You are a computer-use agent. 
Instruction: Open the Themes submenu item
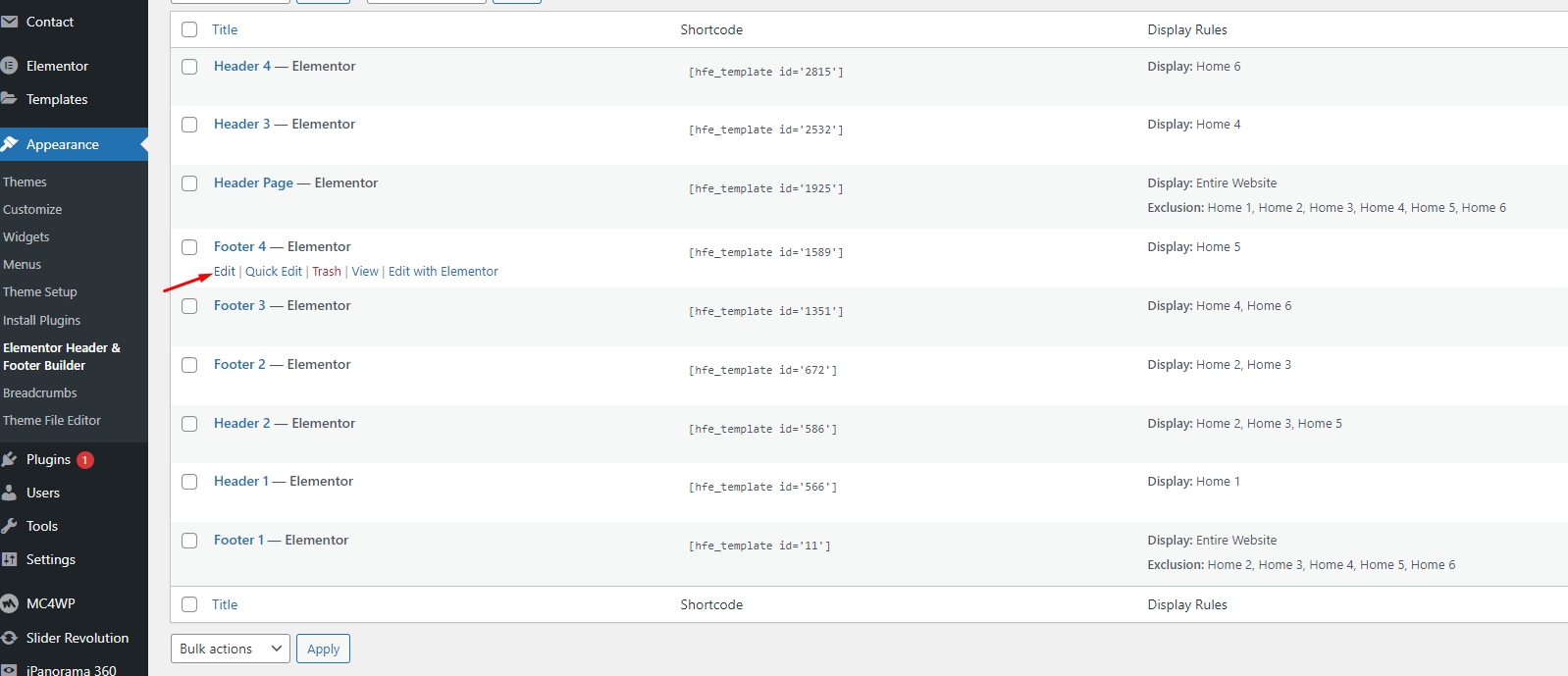25,182
